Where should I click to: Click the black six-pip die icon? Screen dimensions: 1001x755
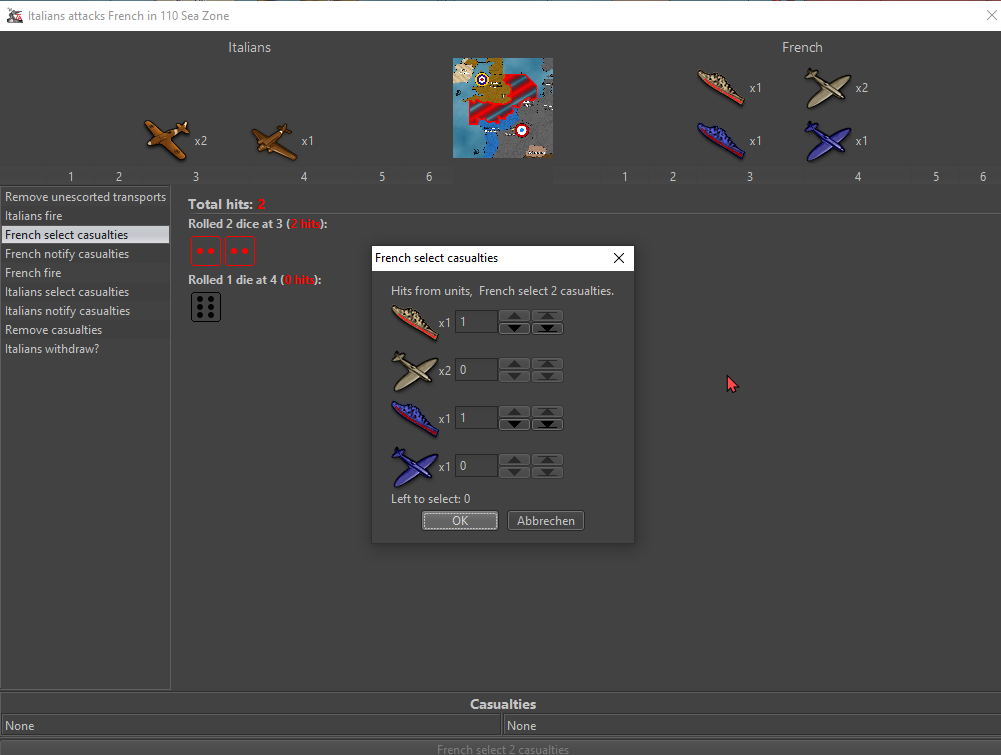206,306
